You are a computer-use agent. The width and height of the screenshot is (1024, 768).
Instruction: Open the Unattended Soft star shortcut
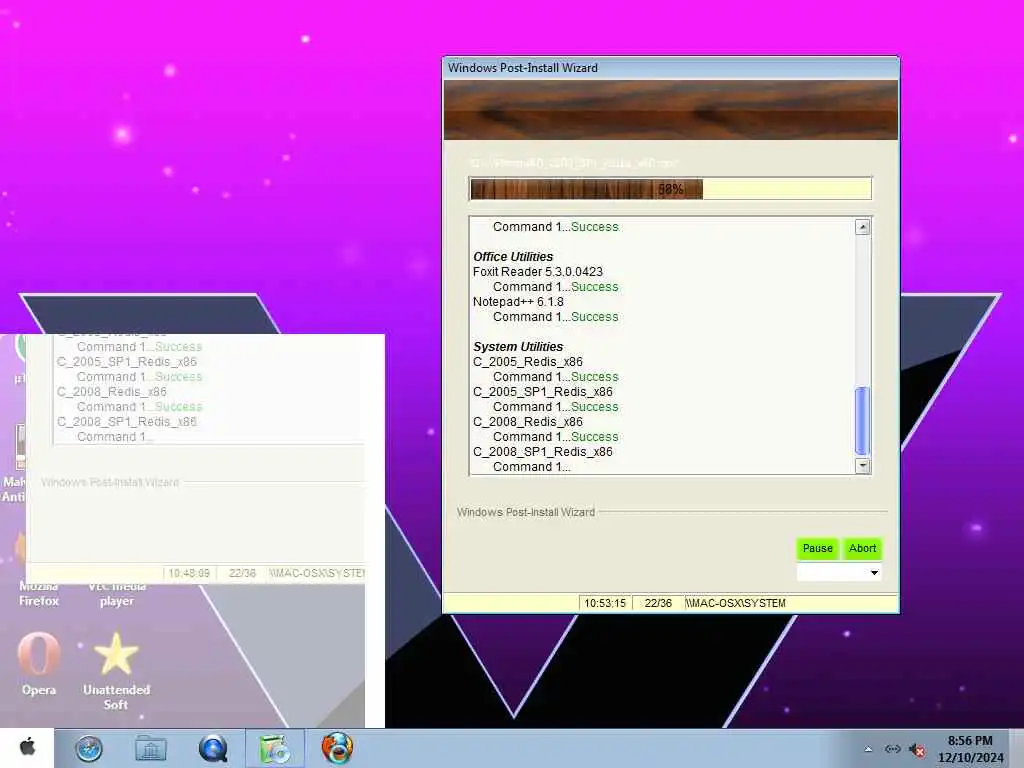116,671
